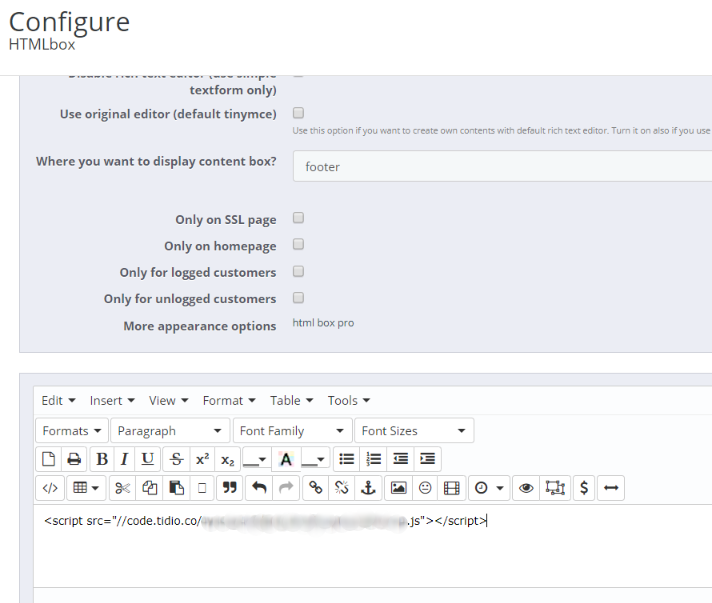The height and width of the screenshot is (603, 712).
Task: Insert a numbered list
Action: click(373, 459)
